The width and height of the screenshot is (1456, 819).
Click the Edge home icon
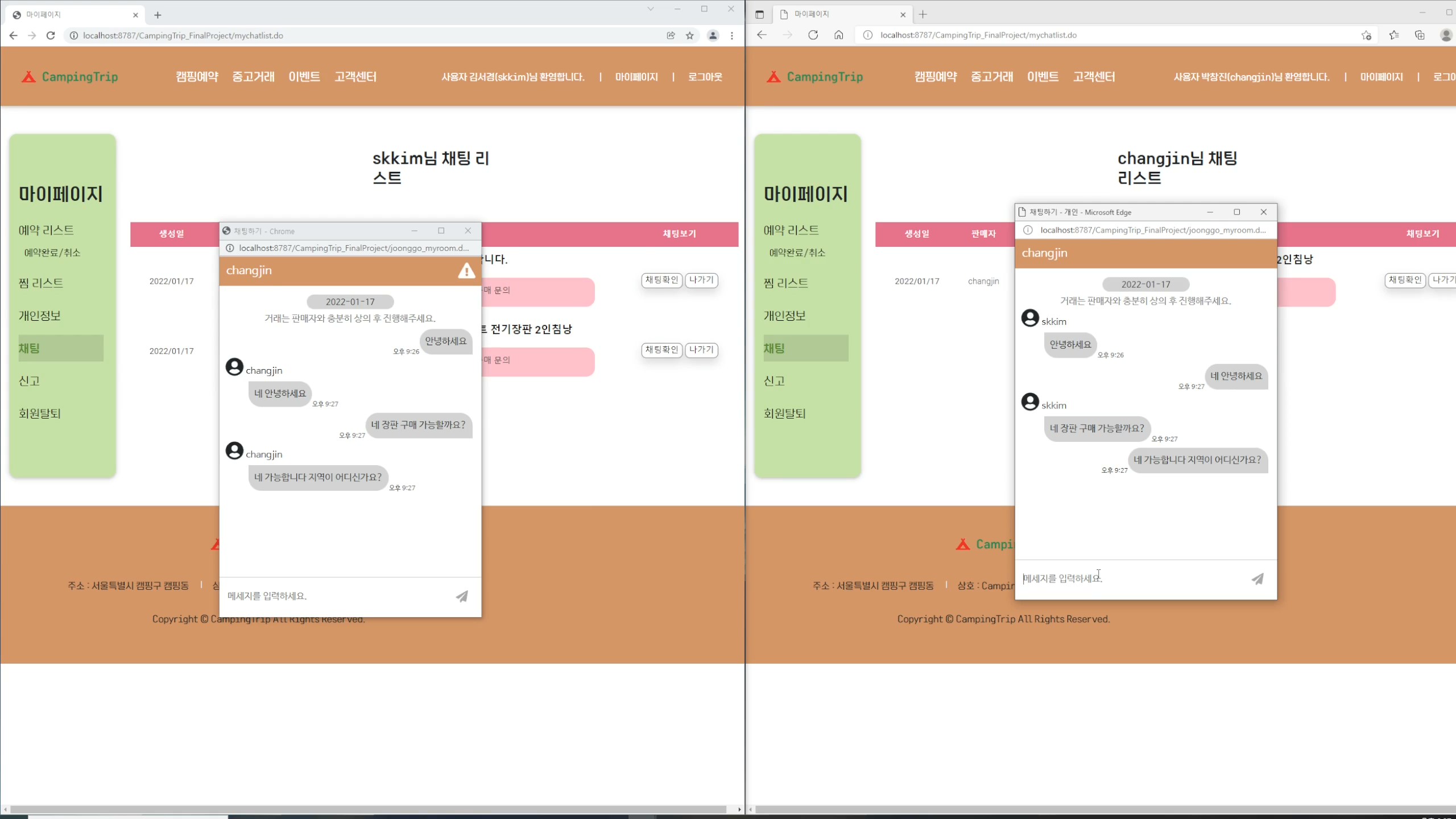click(838, 35)
